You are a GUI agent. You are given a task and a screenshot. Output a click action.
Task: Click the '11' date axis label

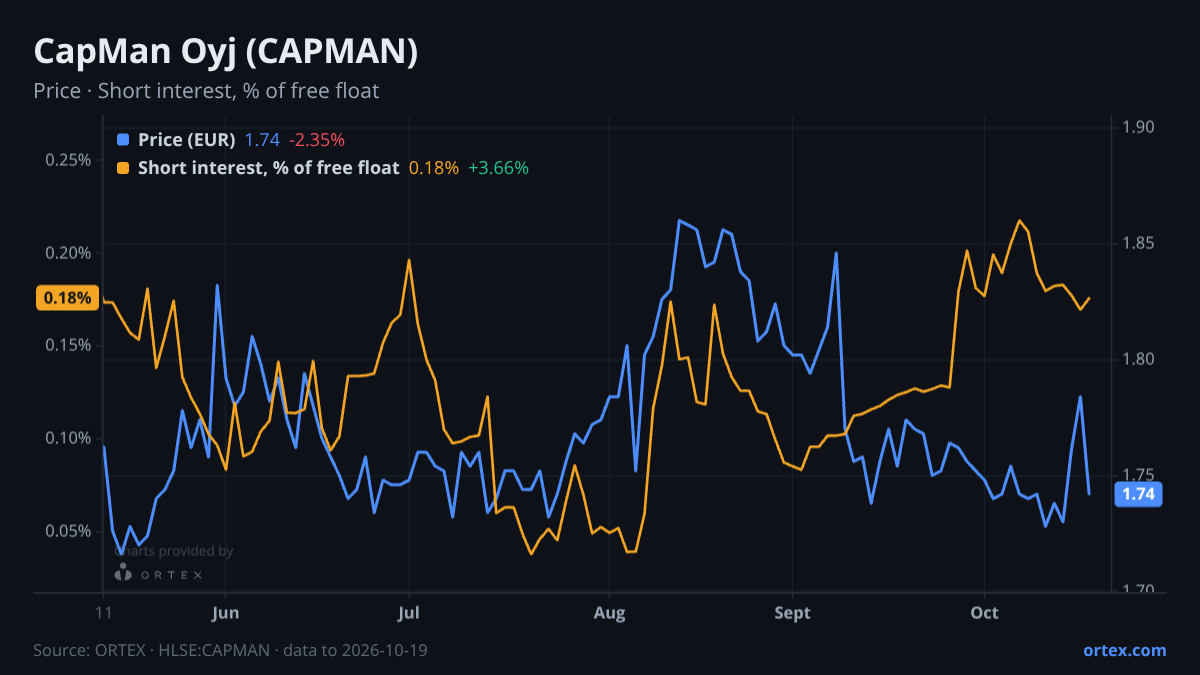[103, 613]
